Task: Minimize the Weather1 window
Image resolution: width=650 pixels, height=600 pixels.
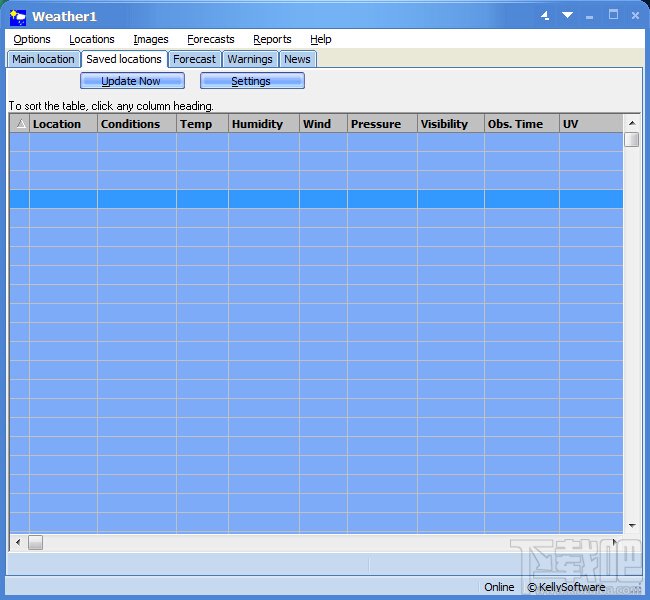Action: 589,17
